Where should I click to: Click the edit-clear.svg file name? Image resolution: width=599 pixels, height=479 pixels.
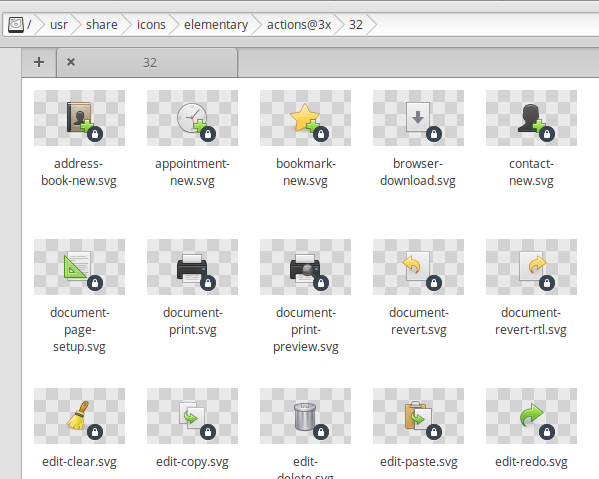pos(79,462)
